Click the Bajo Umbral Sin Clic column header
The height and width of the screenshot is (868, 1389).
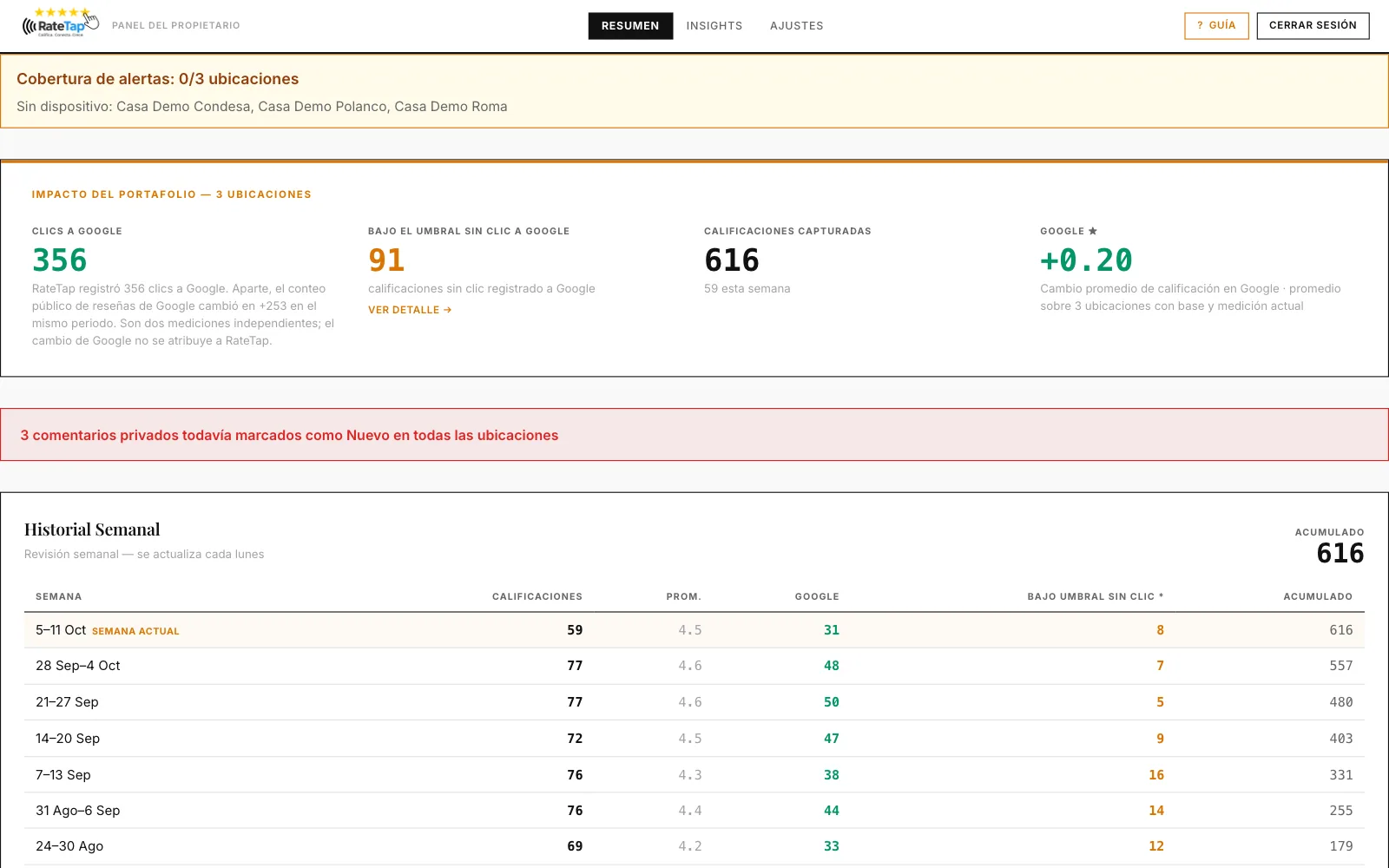tap(1095, 596)
